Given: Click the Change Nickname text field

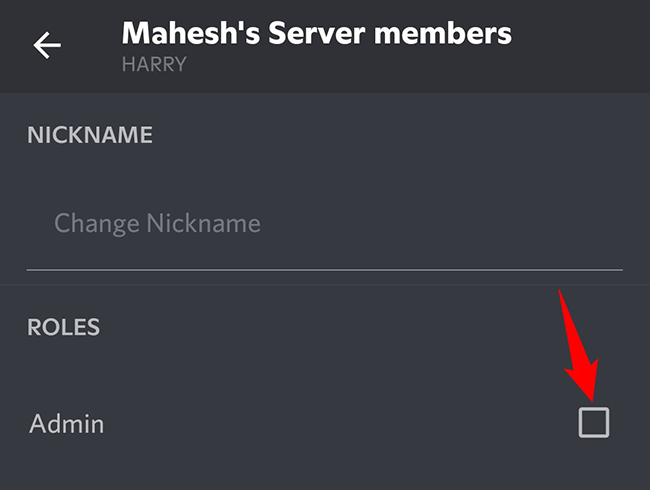Looking at the screenshot, I should pos(324,223).
